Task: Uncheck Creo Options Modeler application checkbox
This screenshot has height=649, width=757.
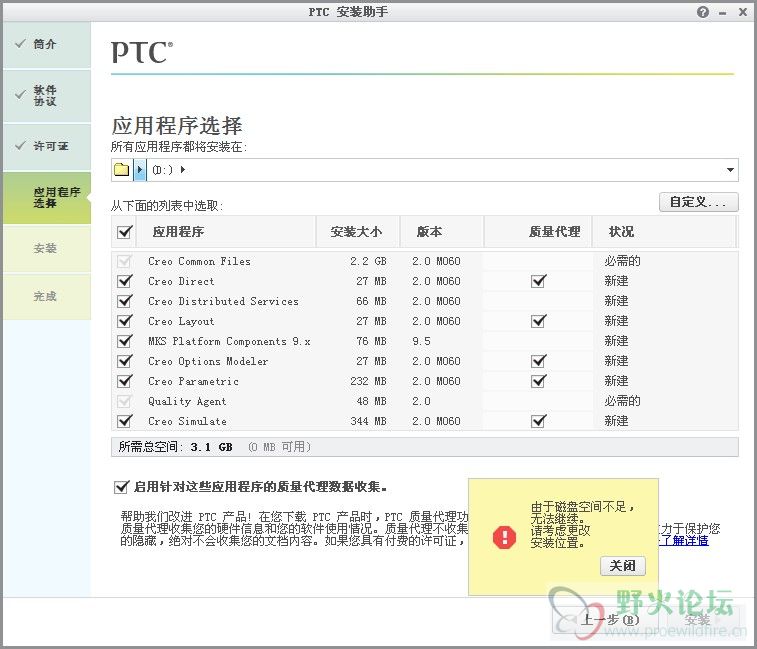Action: [x=125, y=361]
